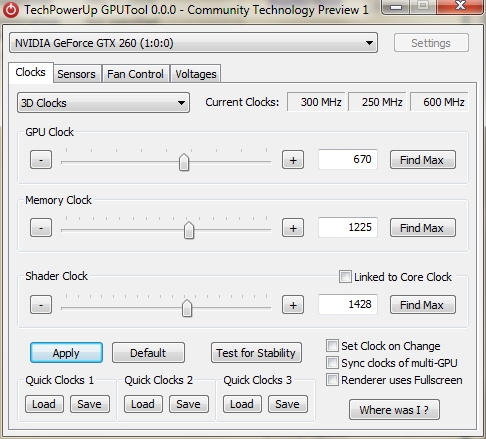Check Renderer uses Fullscreen option
This screenshot has height=439, width=486.
[332, 380]
